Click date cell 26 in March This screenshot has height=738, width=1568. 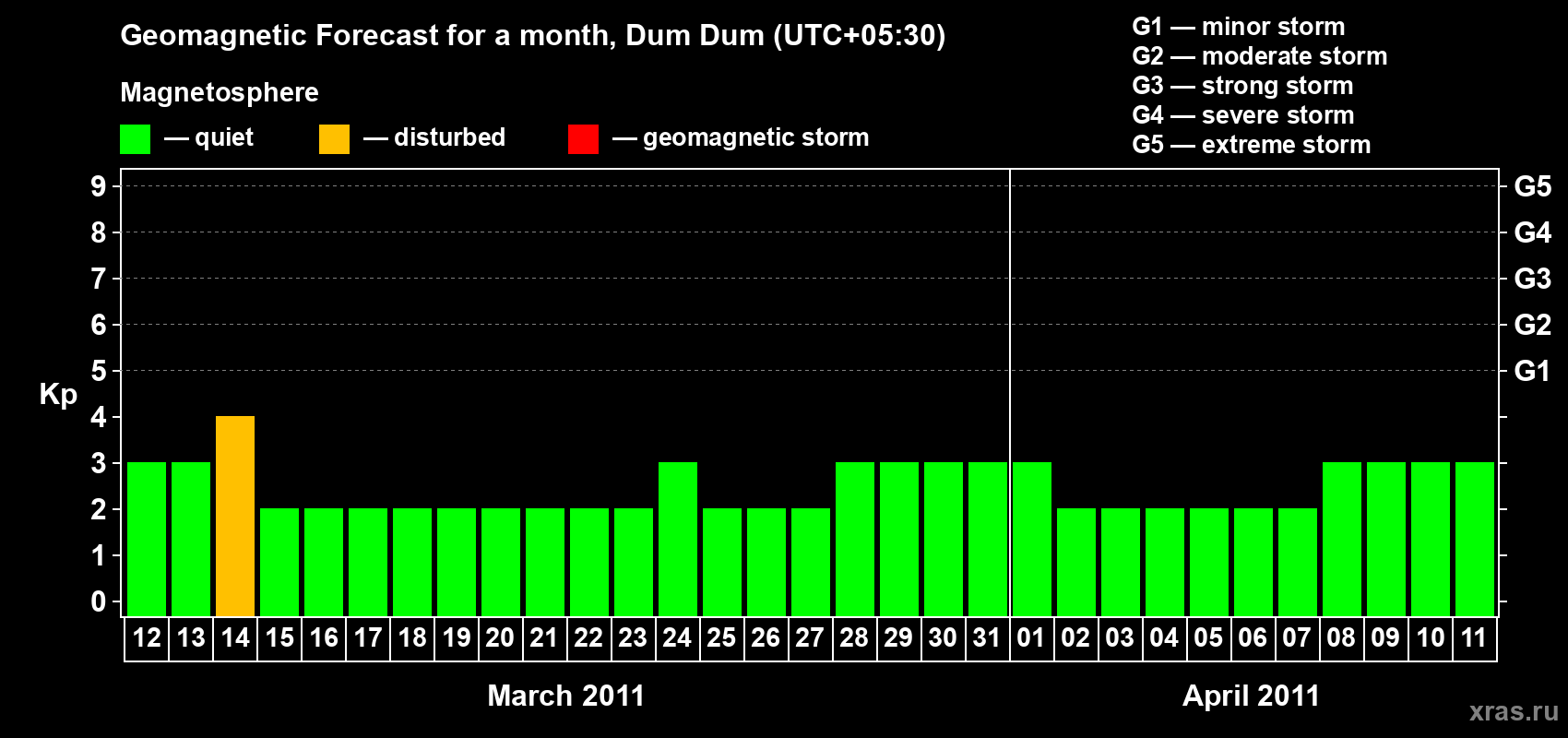click(x=766, y=638)
